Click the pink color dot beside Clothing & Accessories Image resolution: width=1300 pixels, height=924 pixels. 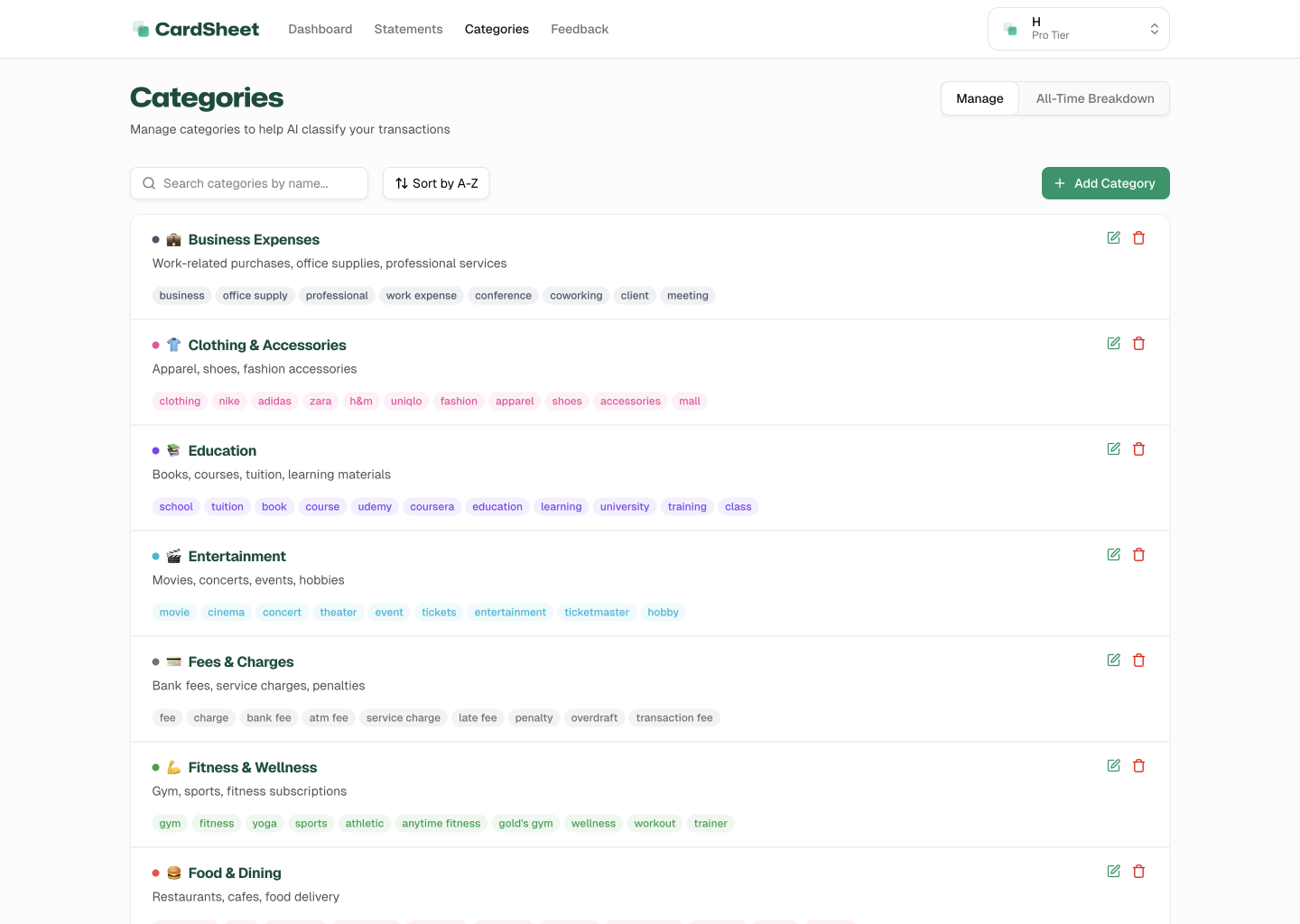(x=154, y=345)
